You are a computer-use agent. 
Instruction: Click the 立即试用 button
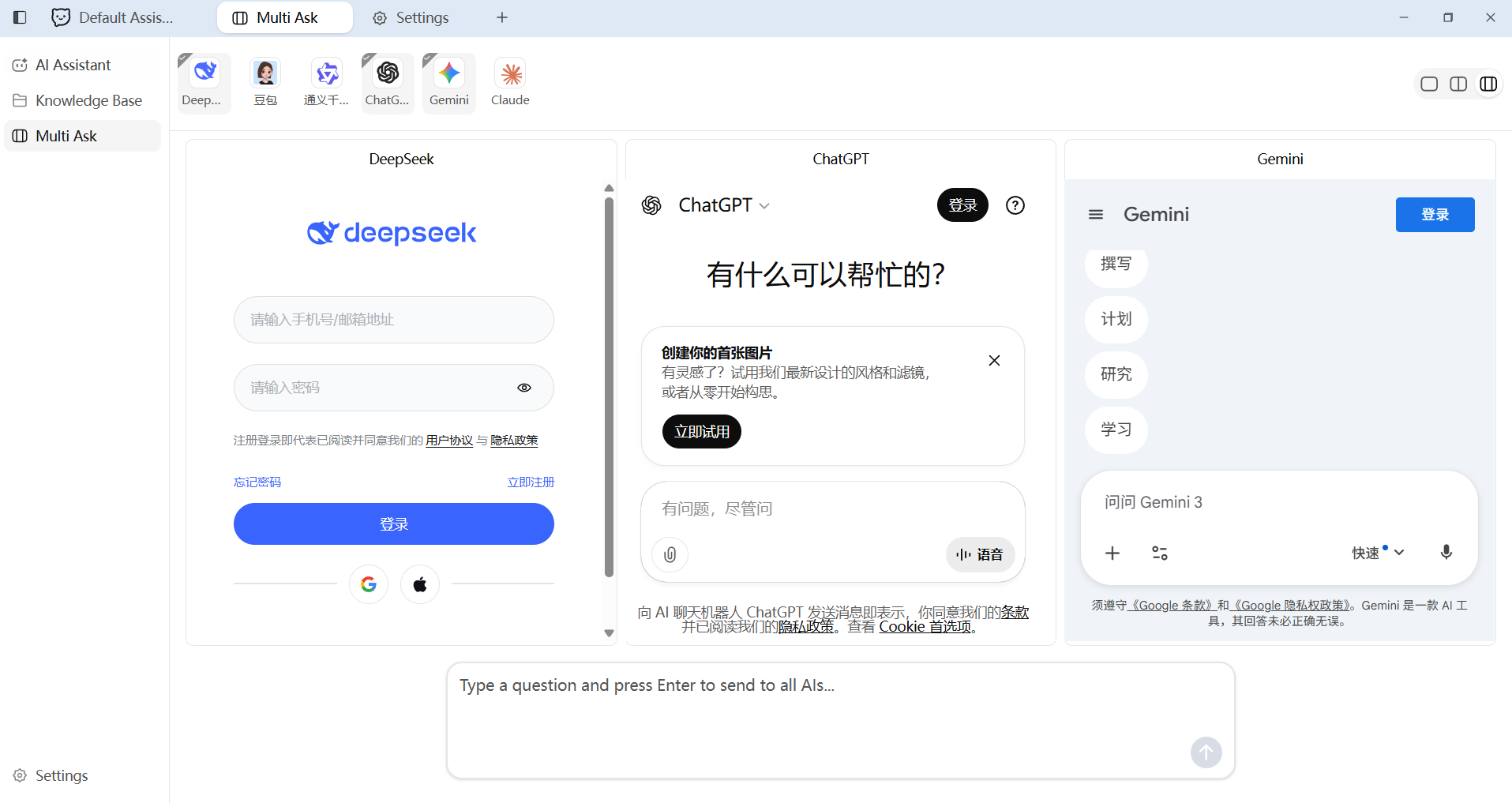(x=702, y=432)
